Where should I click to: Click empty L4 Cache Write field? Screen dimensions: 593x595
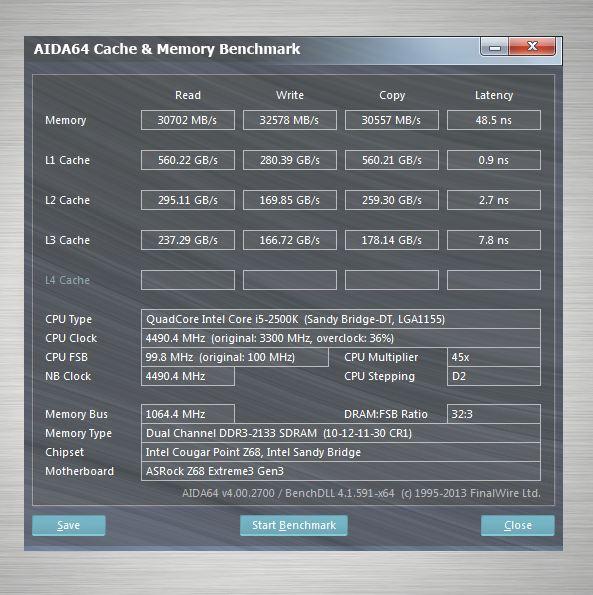pyautogui.click(x=290, y=280)
